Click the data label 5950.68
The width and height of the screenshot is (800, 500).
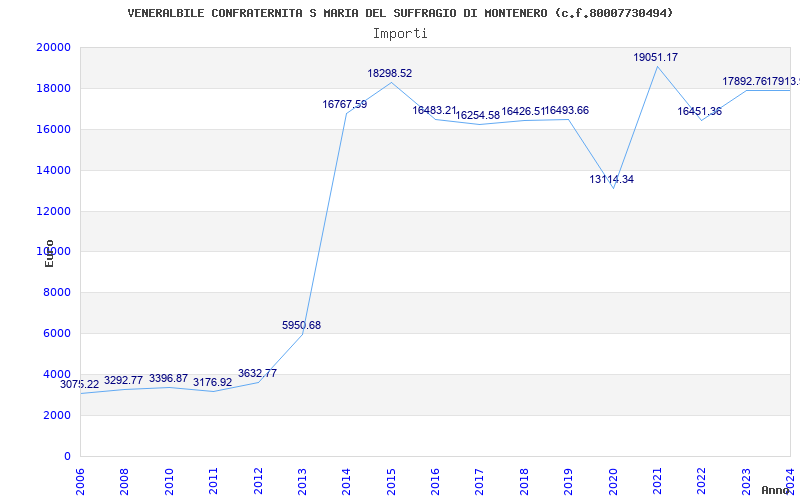tap(302, 326)
